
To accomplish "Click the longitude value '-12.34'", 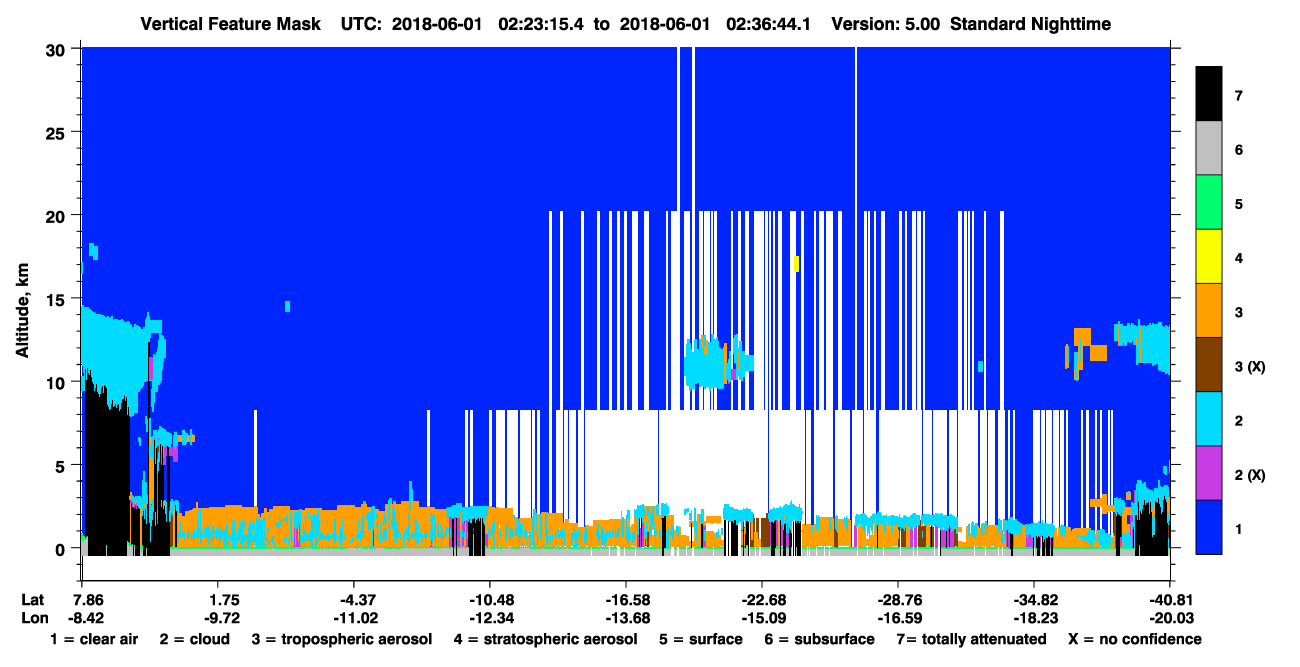I will pyautogui.click(x=489, y=618).
